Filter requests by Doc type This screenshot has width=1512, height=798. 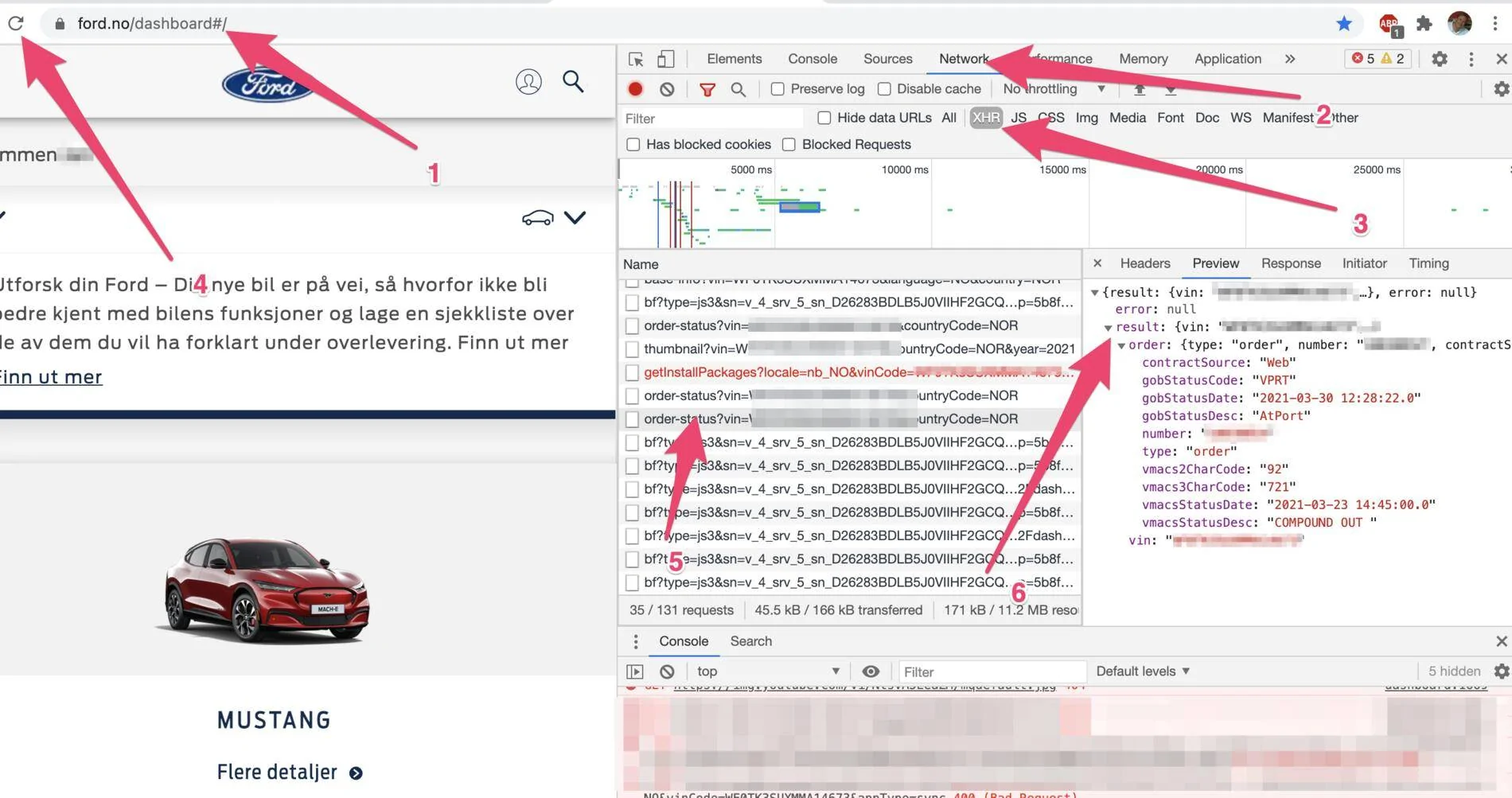point(1206,118)
